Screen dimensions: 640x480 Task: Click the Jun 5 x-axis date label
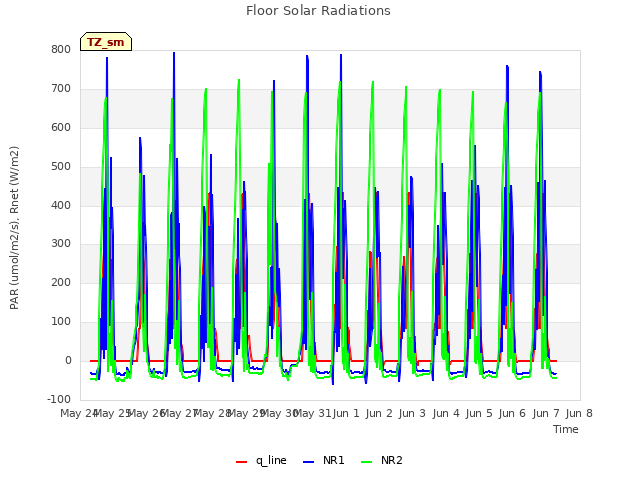click(x=479, y=413)
